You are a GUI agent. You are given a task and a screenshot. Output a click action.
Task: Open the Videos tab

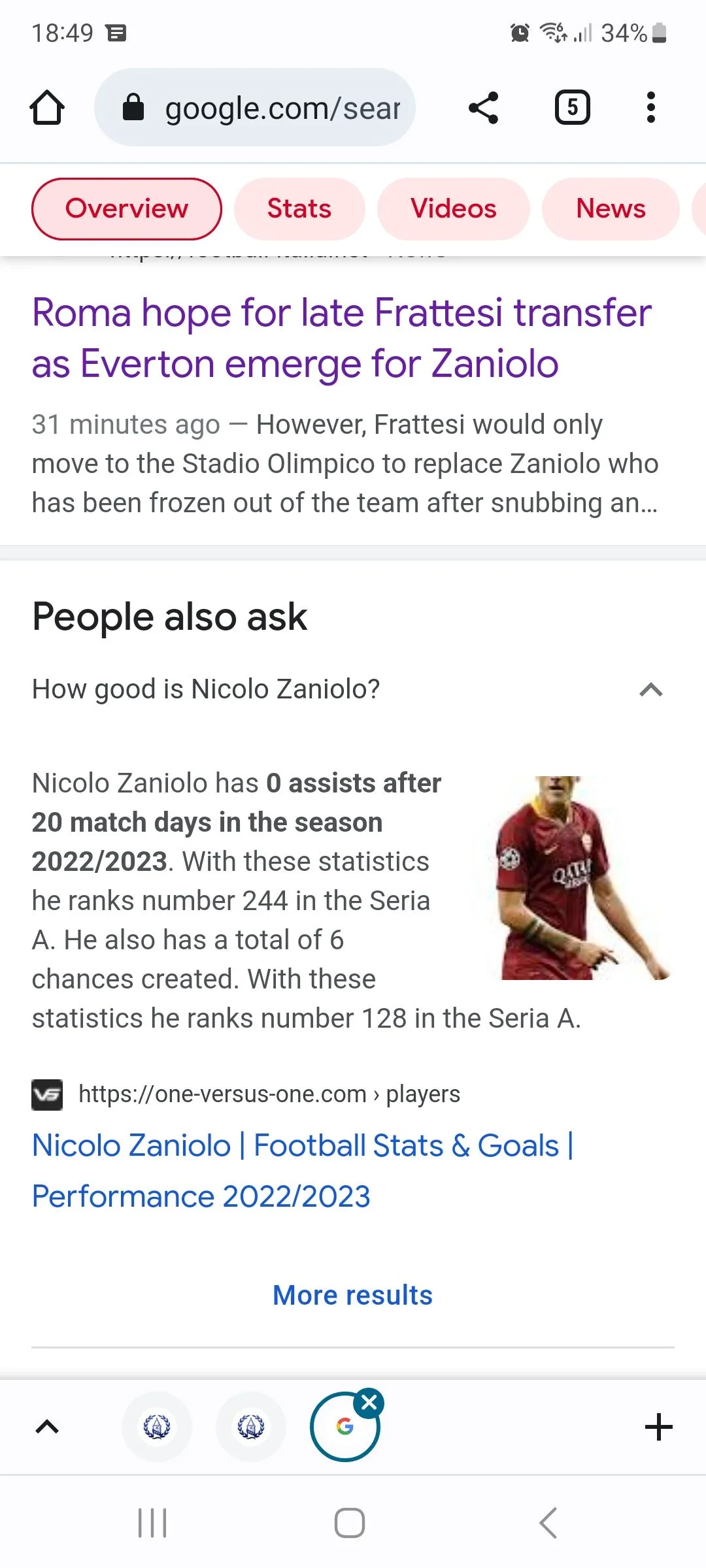coord(453,209)
